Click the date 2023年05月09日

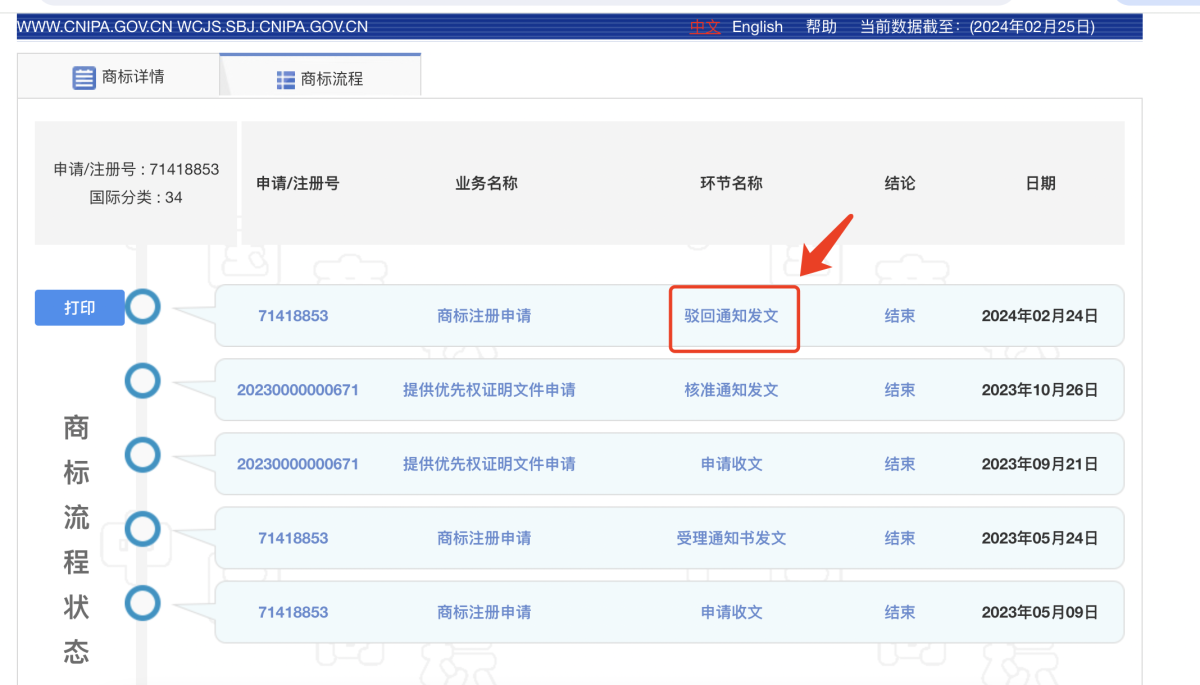pyautogui.click(x=1040, y=612)
